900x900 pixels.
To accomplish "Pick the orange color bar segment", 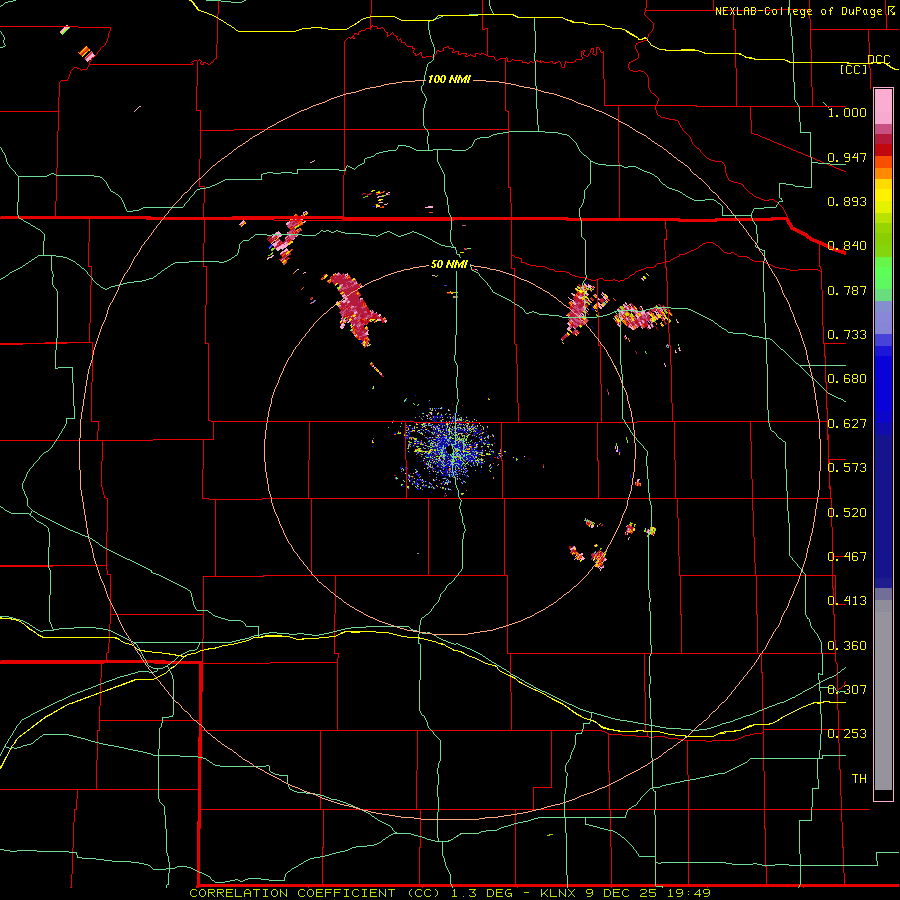I will pyautogui.click(x=883, y=173).
